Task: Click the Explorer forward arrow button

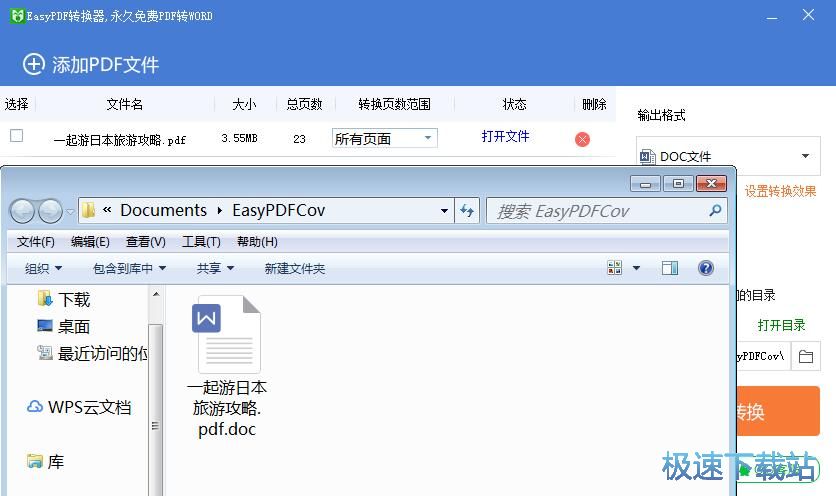Action: pyautogui.click(x=50, y=211)
